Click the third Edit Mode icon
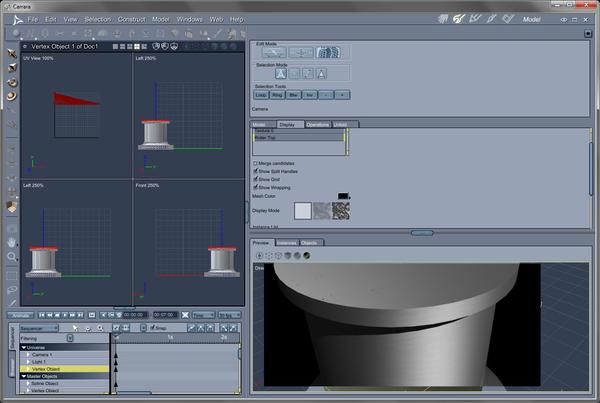This screenshot has height=403, width=600. 330,53
